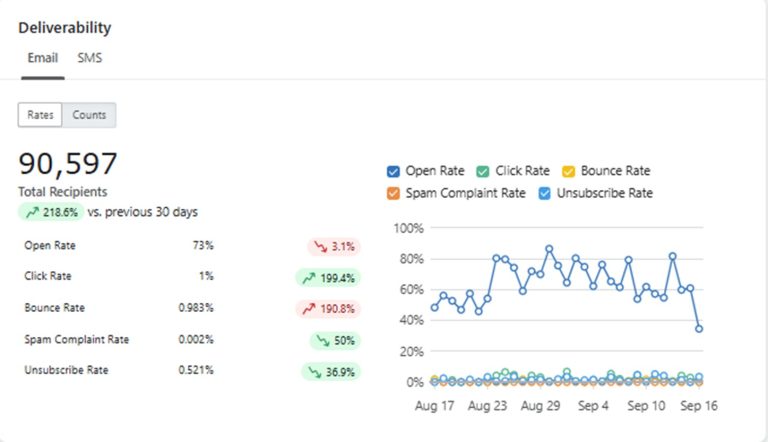Click the Click Rate 199.4% increase badge
The image size is (768, 442).
328,278
